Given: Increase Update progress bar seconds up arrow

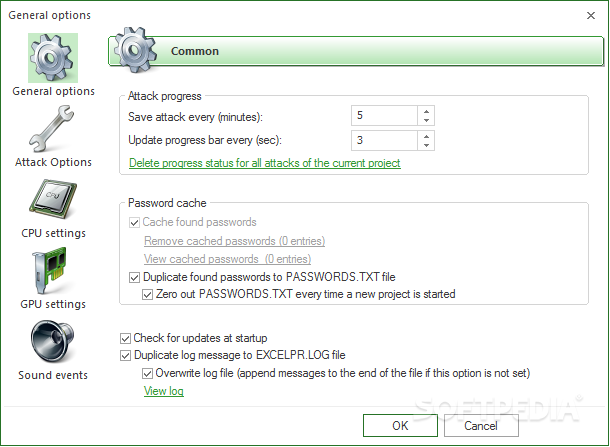Looking at the screenshot, I should click(x=426, y=136).
